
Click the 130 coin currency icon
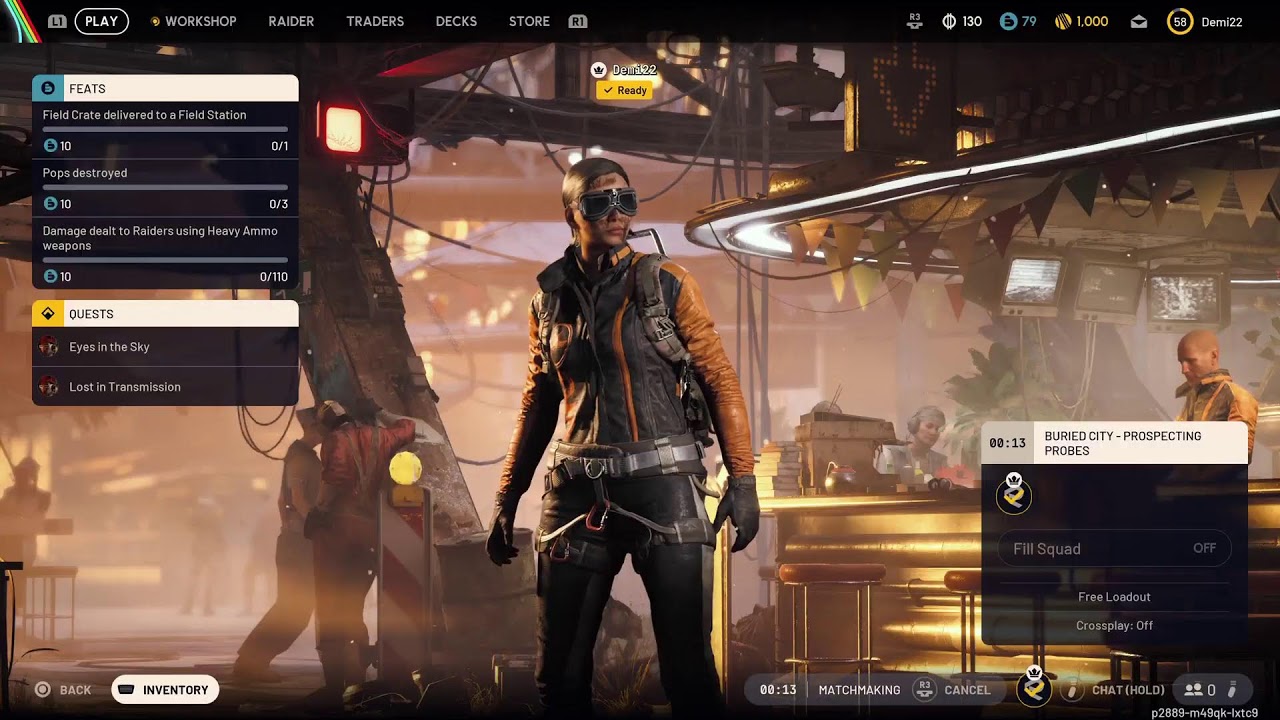tap(949, 21)
